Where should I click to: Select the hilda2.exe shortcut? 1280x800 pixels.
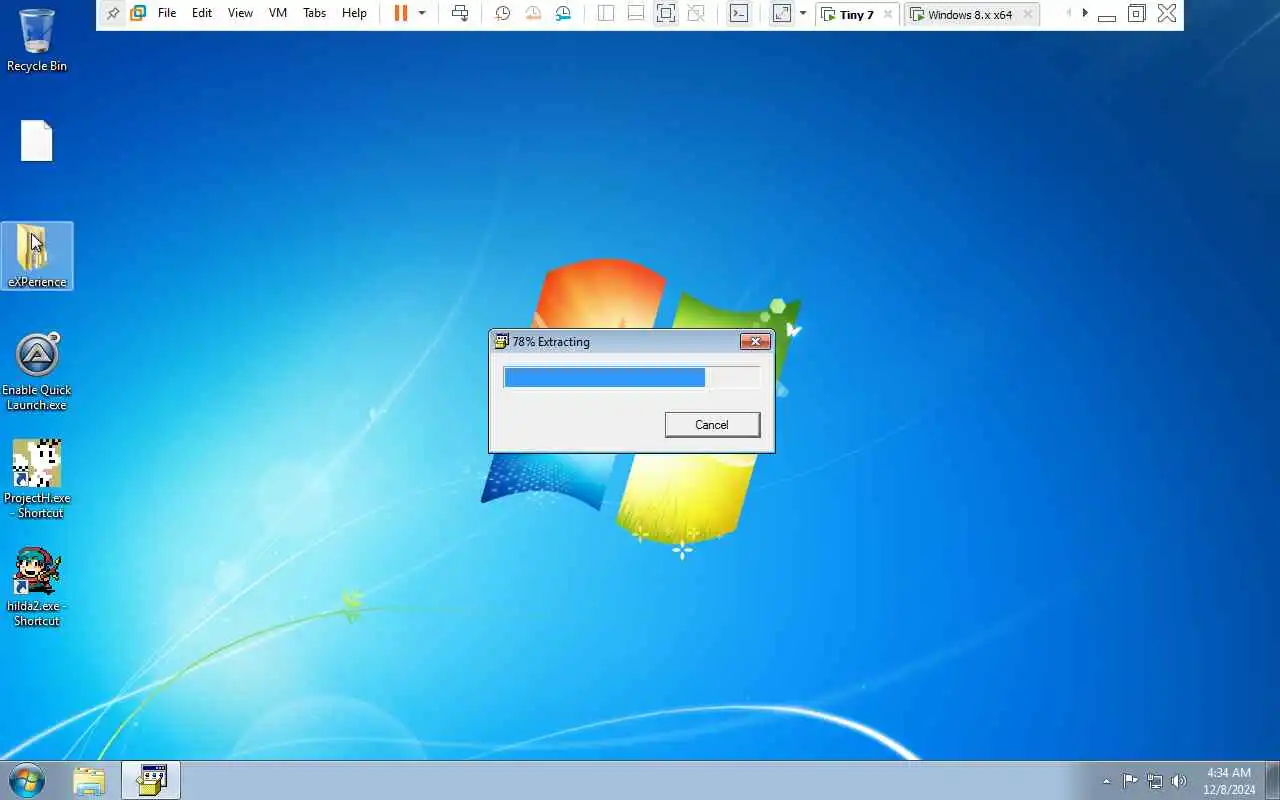point(37,587)
